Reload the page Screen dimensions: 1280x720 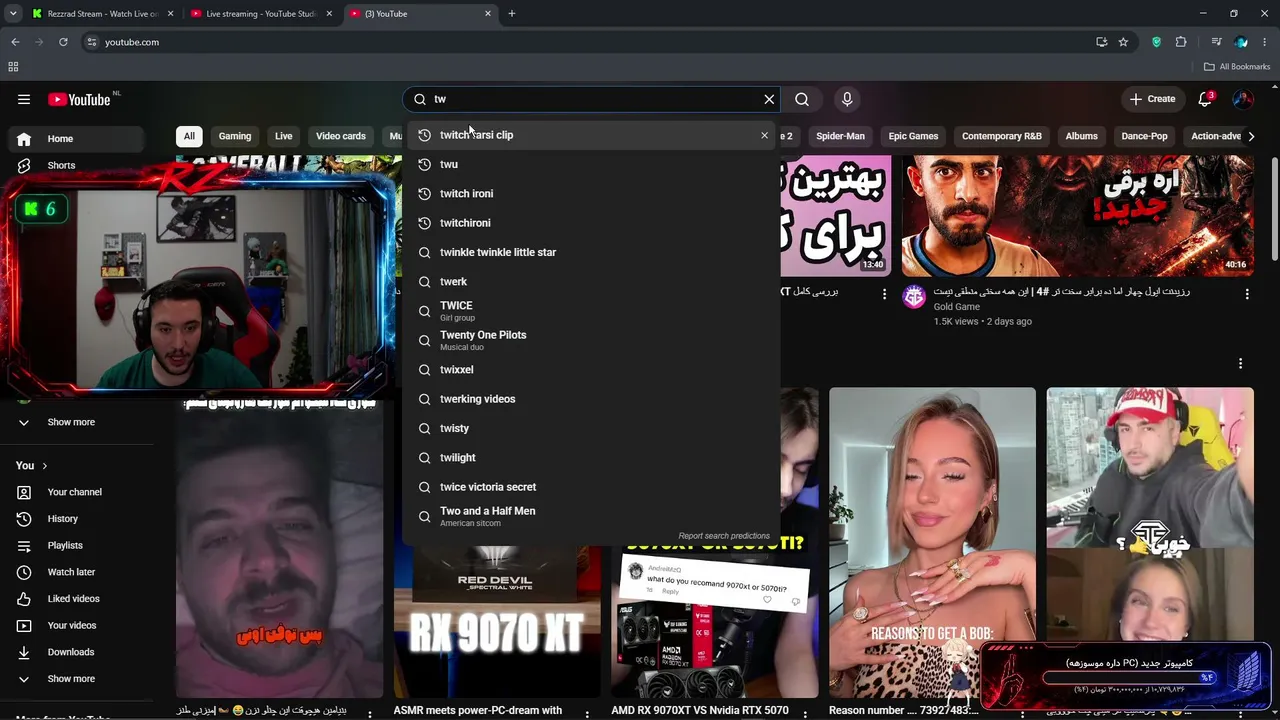63,42
